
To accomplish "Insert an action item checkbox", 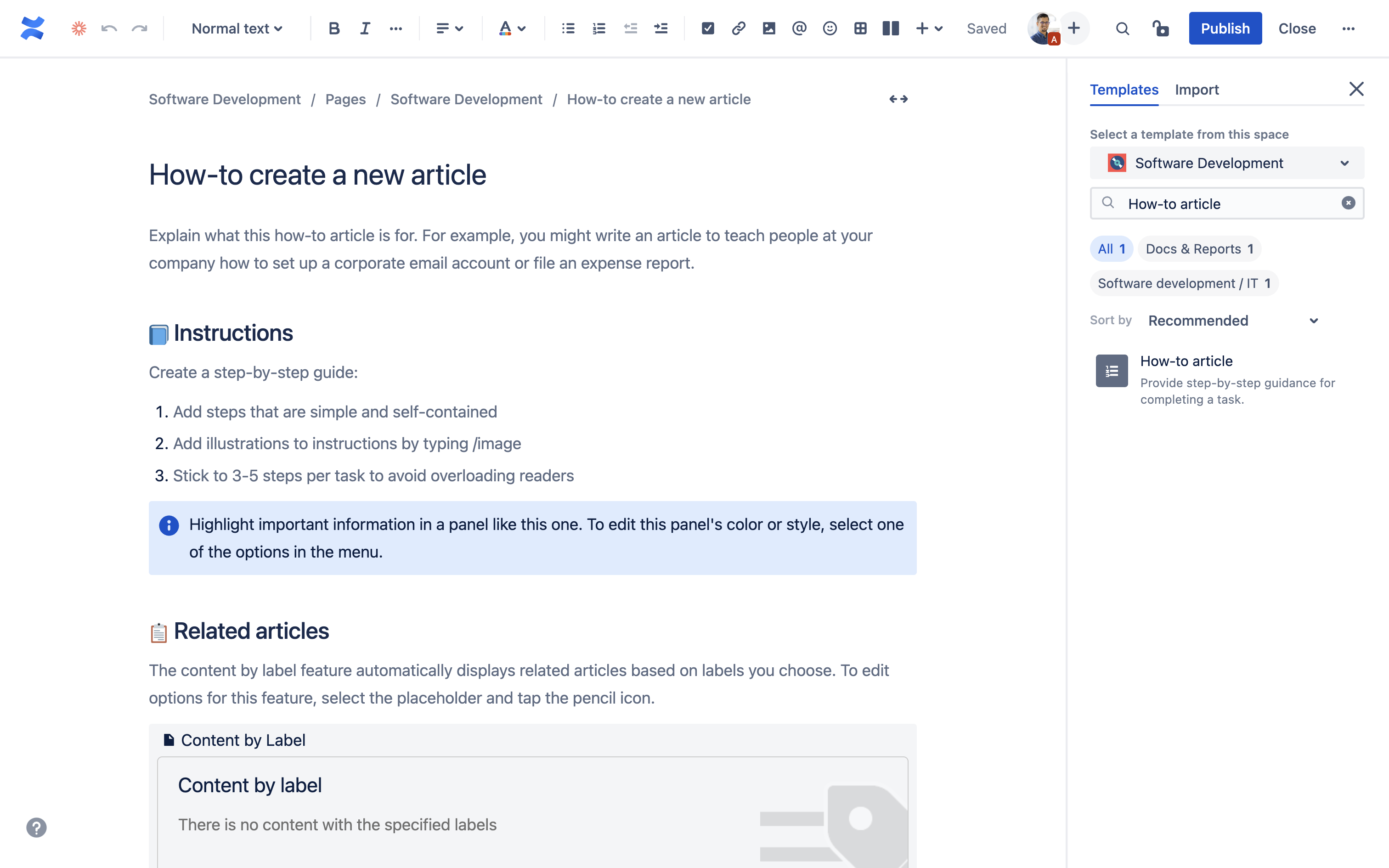I will tap(708, 28).
